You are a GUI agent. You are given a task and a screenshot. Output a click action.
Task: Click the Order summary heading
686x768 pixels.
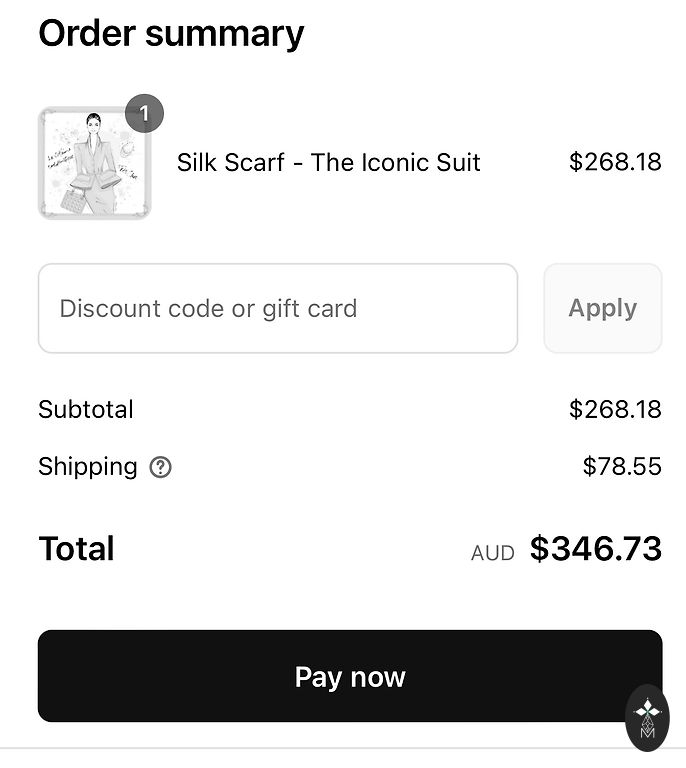(171, 33)
